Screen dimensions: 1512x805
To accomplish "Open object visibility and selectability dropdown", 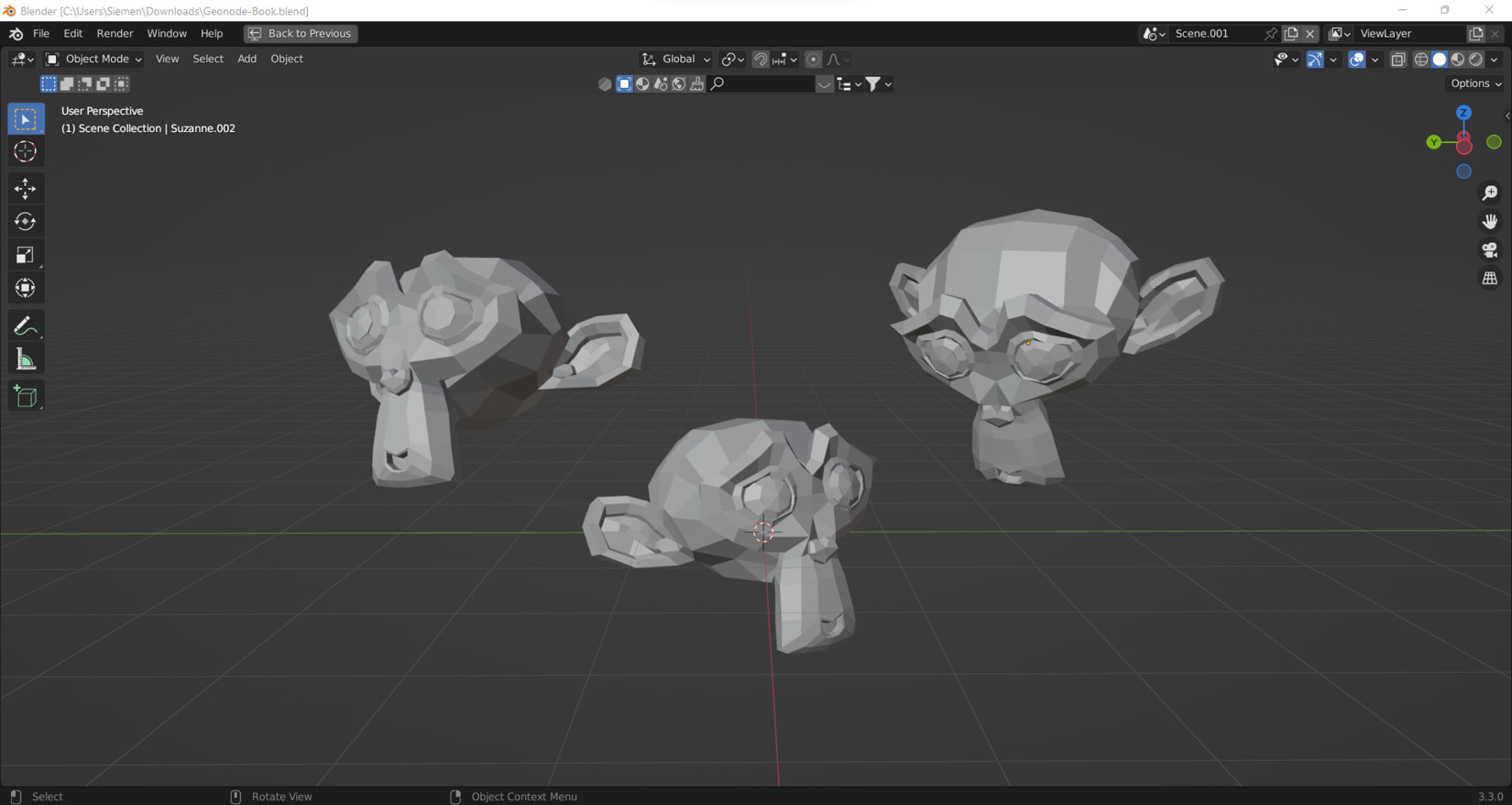I will [x=1287, y=59].
